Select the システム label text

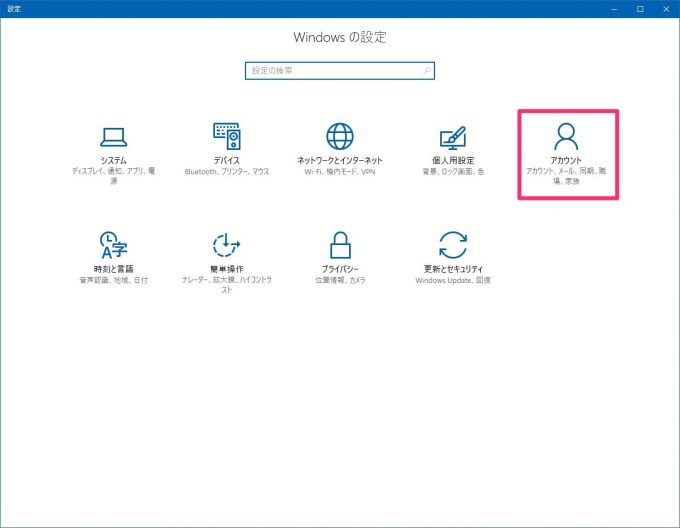[x=114, y=160]
